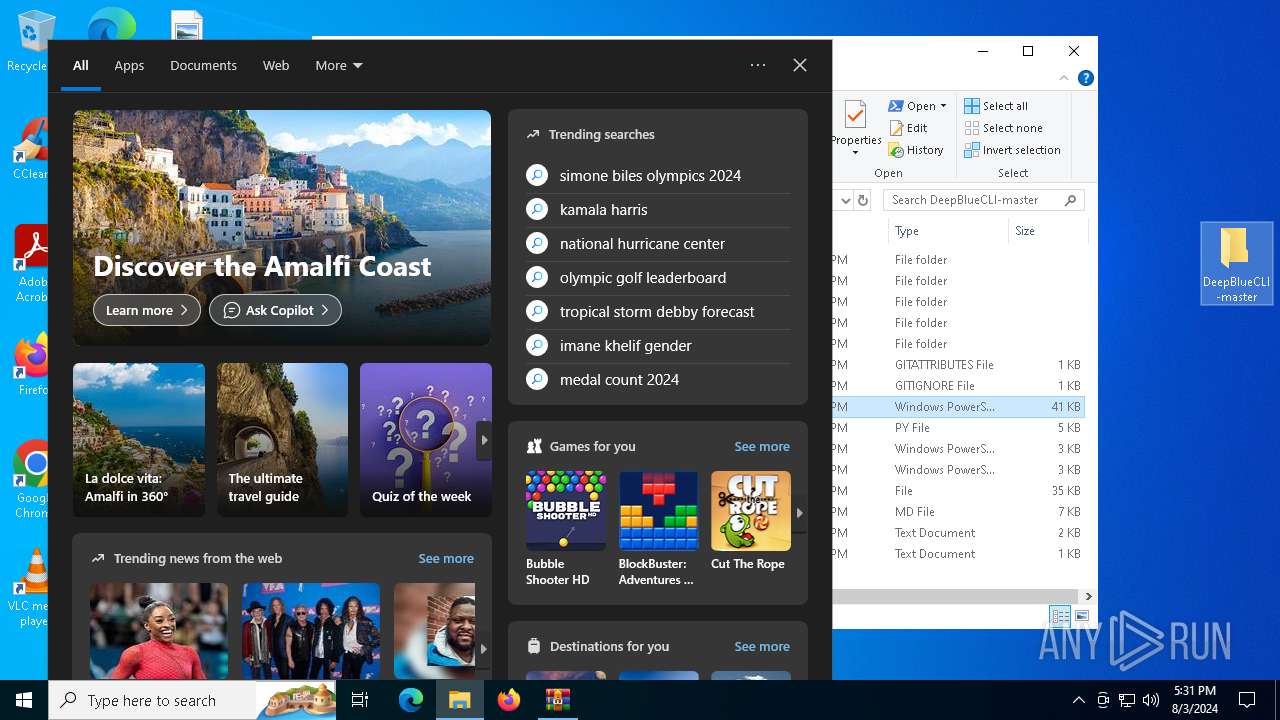The height and width of the screenshot is (720, 1280).
Task: Click History in the Explorer ribbon
Action: [x=915, y=150]
